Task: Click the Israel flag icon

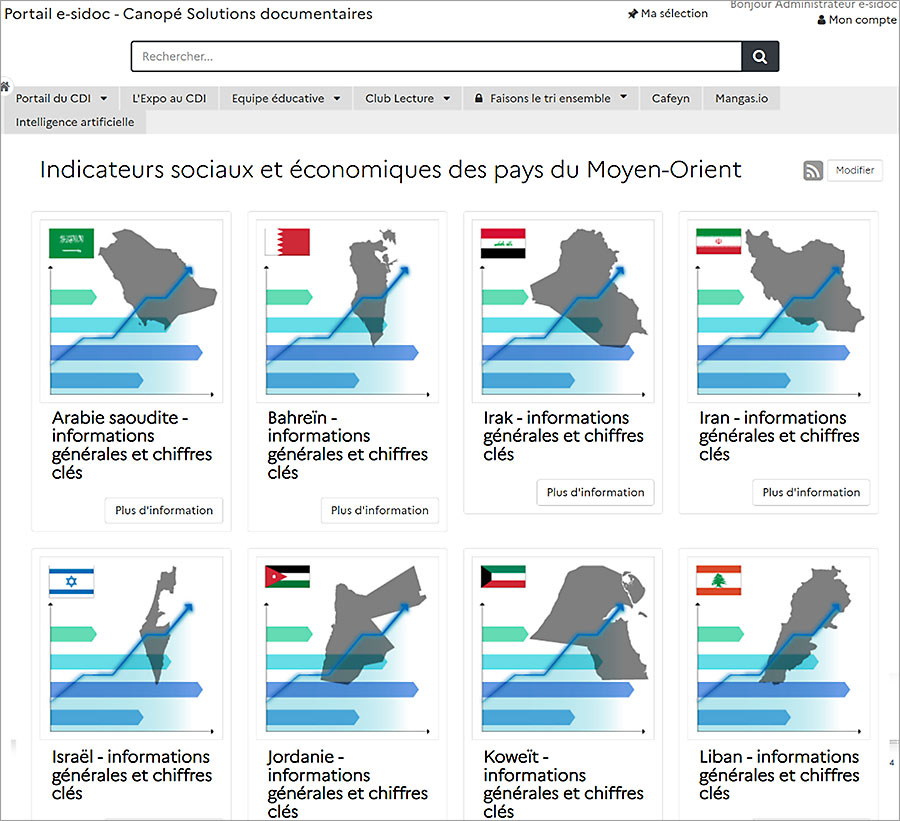Action: click(x=71, y=582)
